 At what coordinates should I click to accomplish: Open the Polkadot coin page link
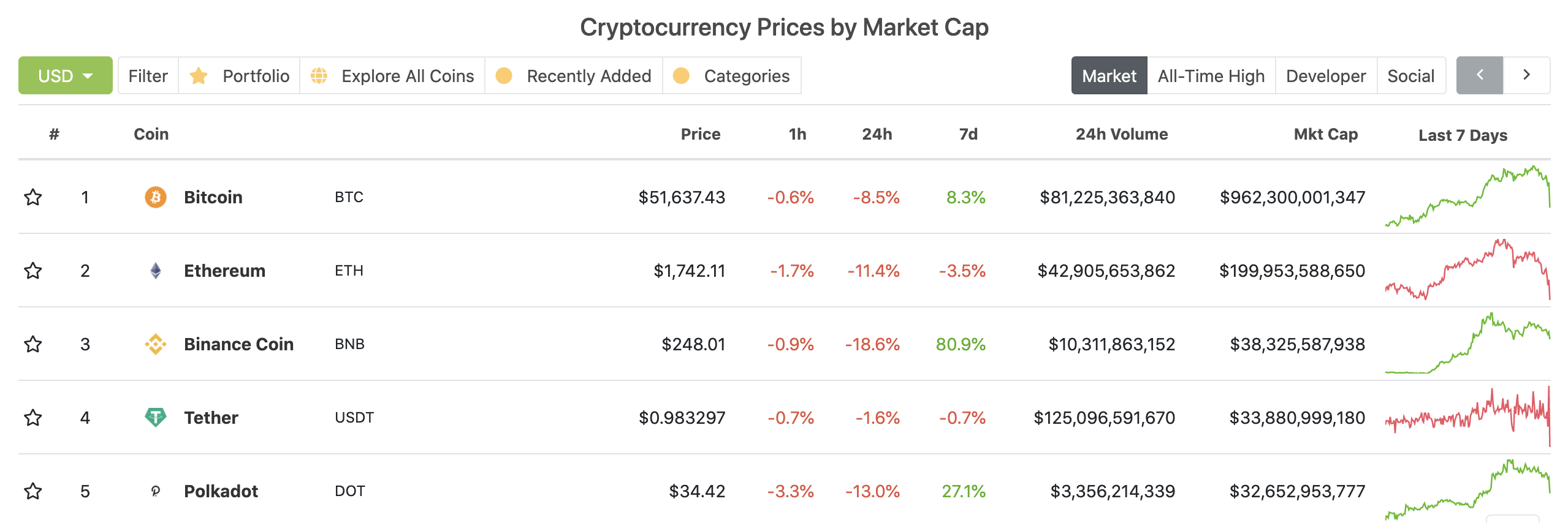221,491
